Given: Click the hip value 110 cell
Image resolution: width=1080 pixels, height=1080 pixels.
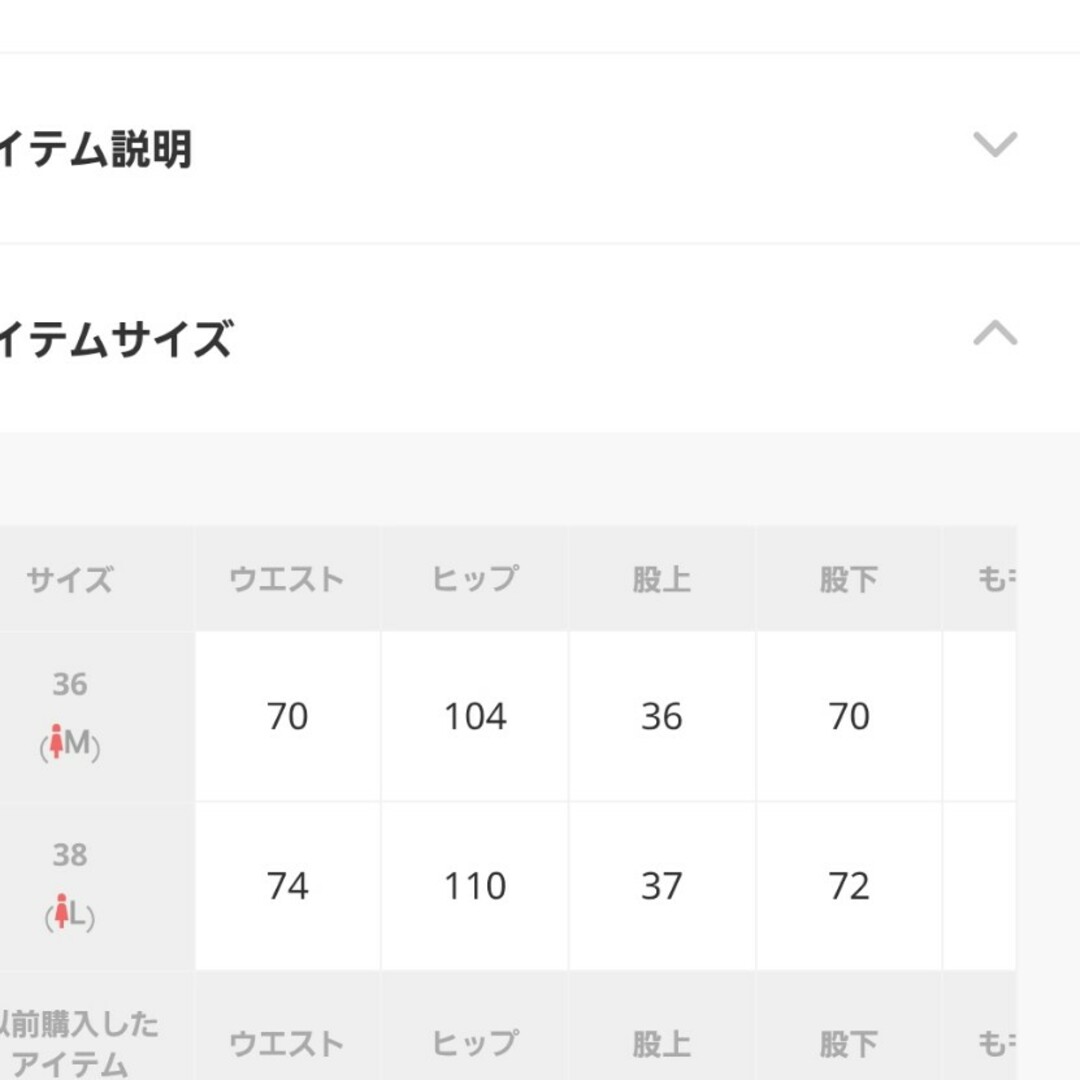Looking at the screenshot, I should (x=475, y=886).
